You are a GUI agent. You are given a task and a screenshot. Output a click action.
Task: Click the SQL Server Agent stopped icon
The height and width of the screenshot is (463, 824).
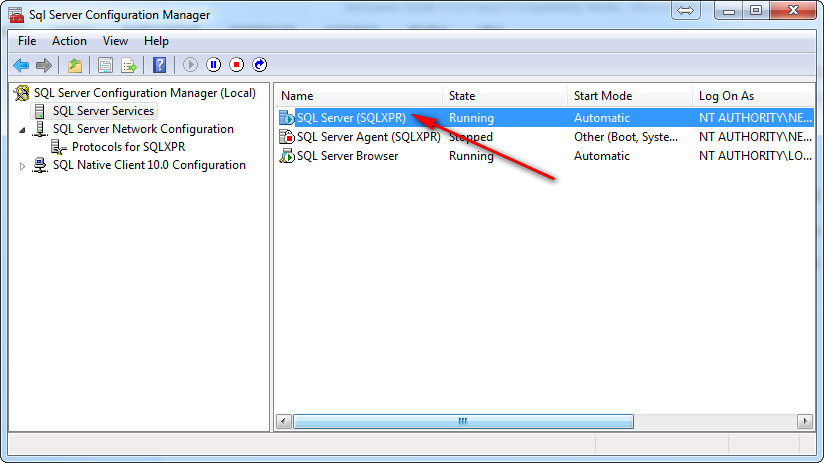[286, 137]
